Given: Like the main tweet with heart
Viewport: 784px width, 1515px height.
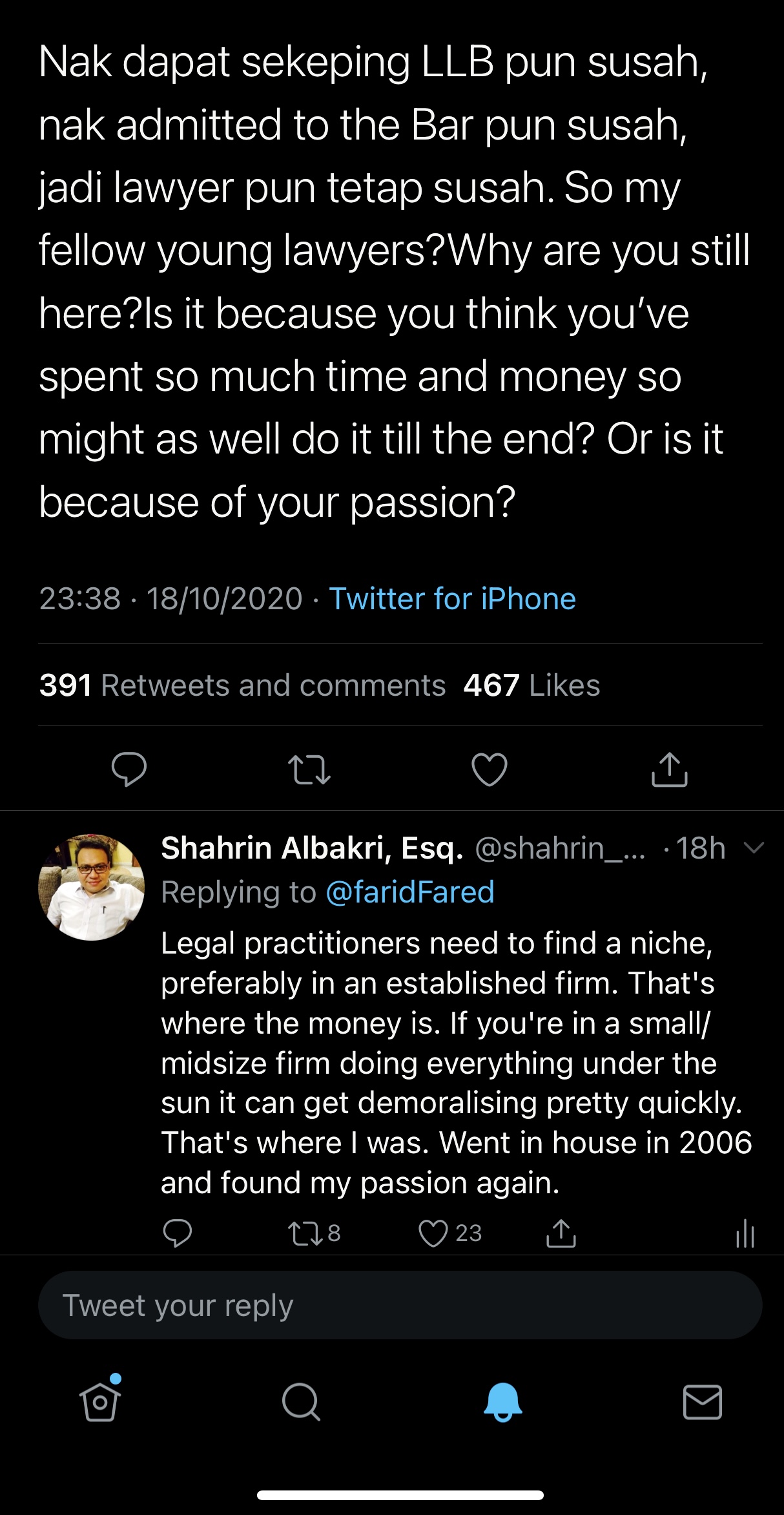Looking at the screenshot, I should click(x=490, y=769).
